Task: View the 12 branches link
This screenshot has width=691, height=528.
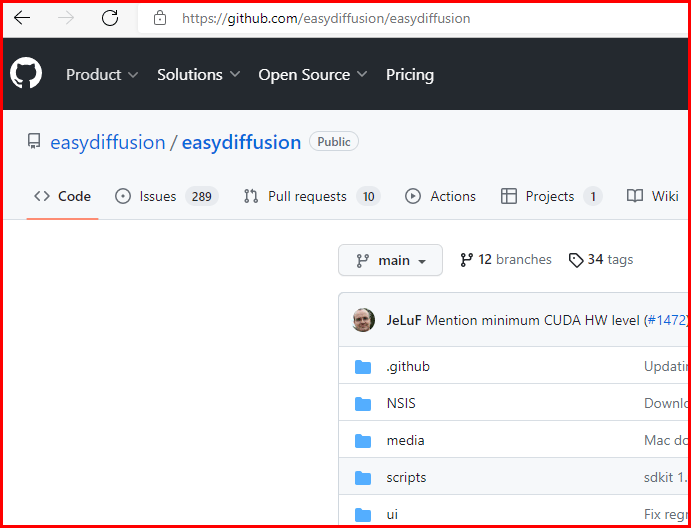Action: tap(505, 260)
